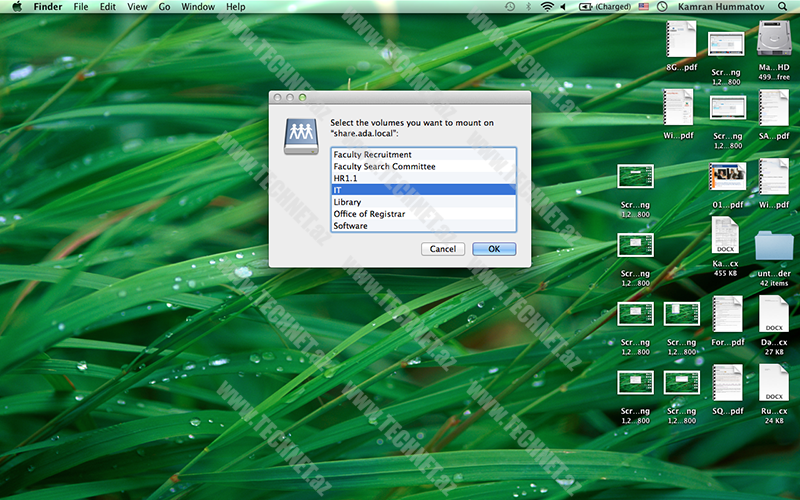
Task: Open the Finder menu
Action: click(48, 7)
